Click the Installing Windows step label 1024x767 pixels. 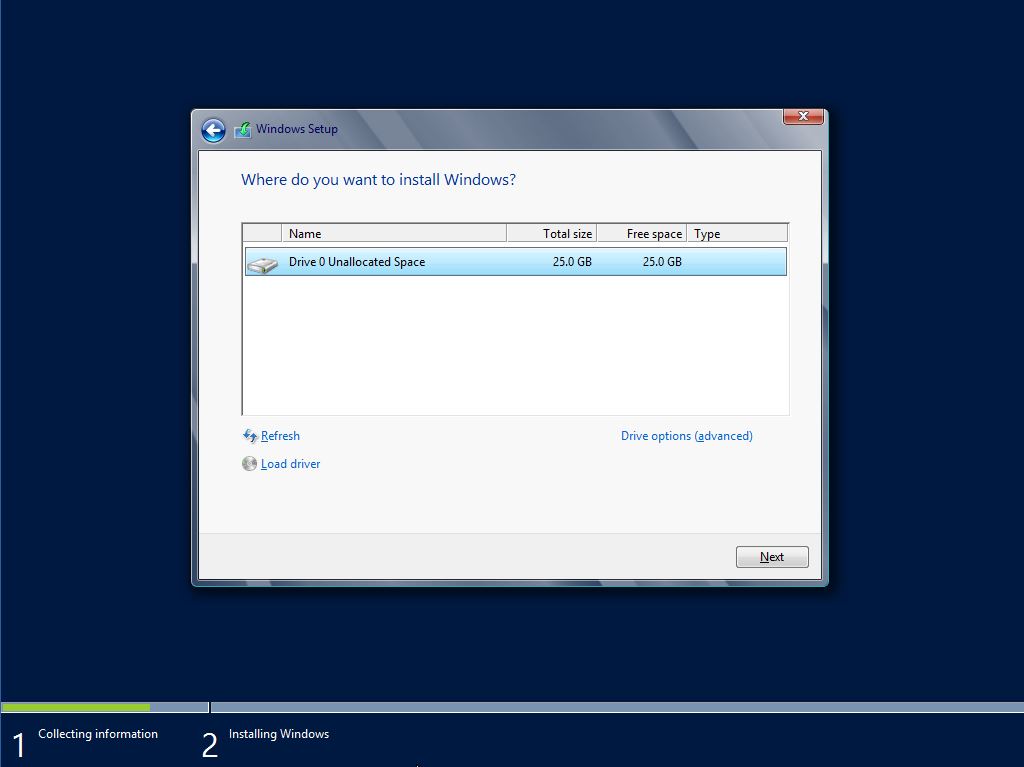pyautogui.click(x=279, y=734)
